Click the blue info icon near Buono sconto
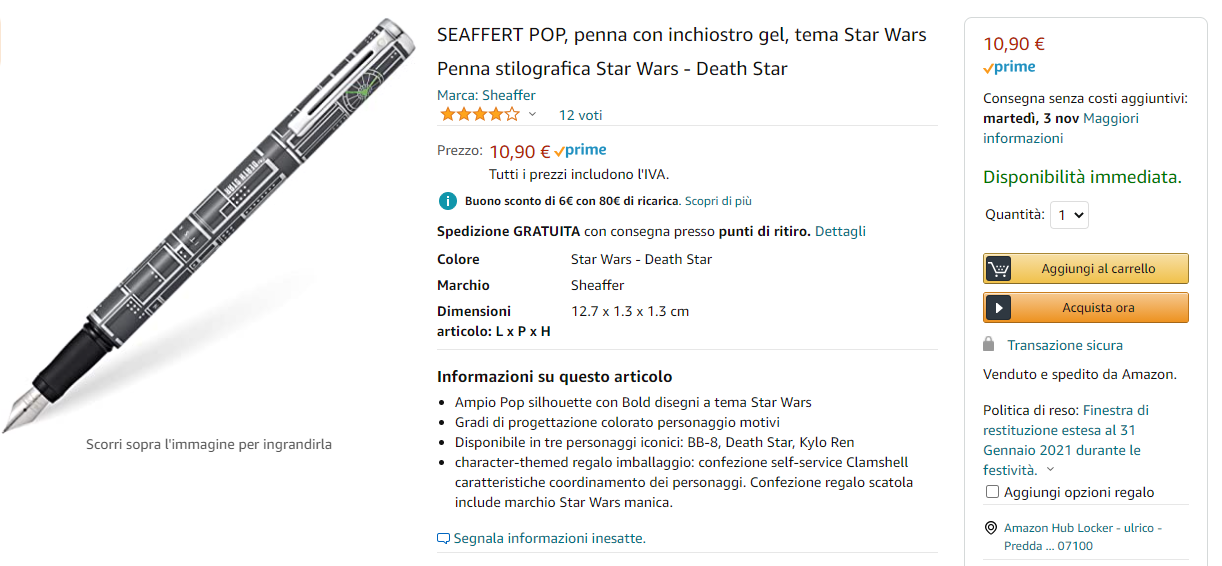1222x566 pixels. coord(448,201)
